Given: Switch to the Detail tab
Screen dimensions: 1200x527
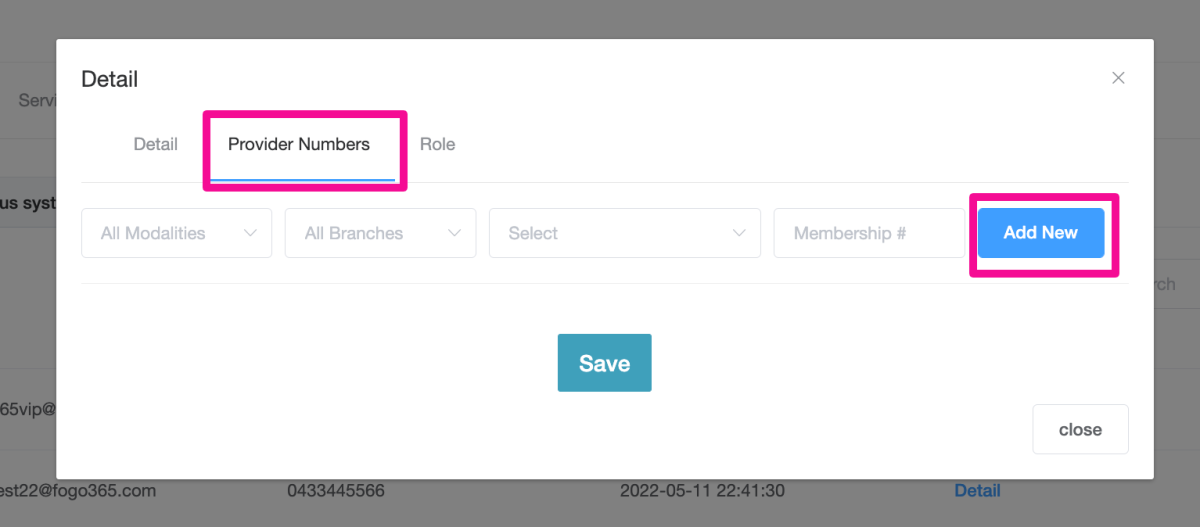Looking at the screenshot, I should [155, 144].
